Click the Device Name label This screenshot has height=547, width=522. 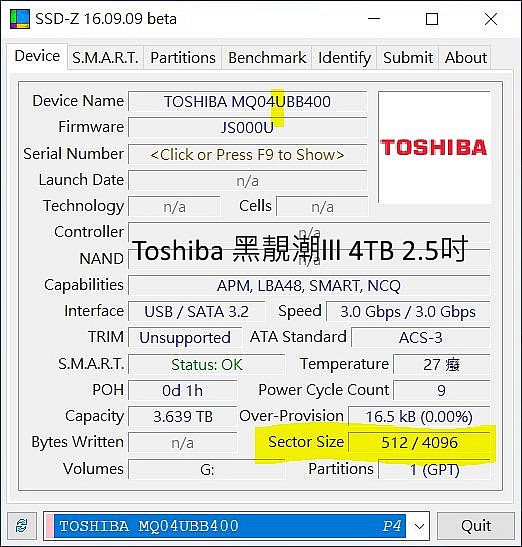pos(78,101)
